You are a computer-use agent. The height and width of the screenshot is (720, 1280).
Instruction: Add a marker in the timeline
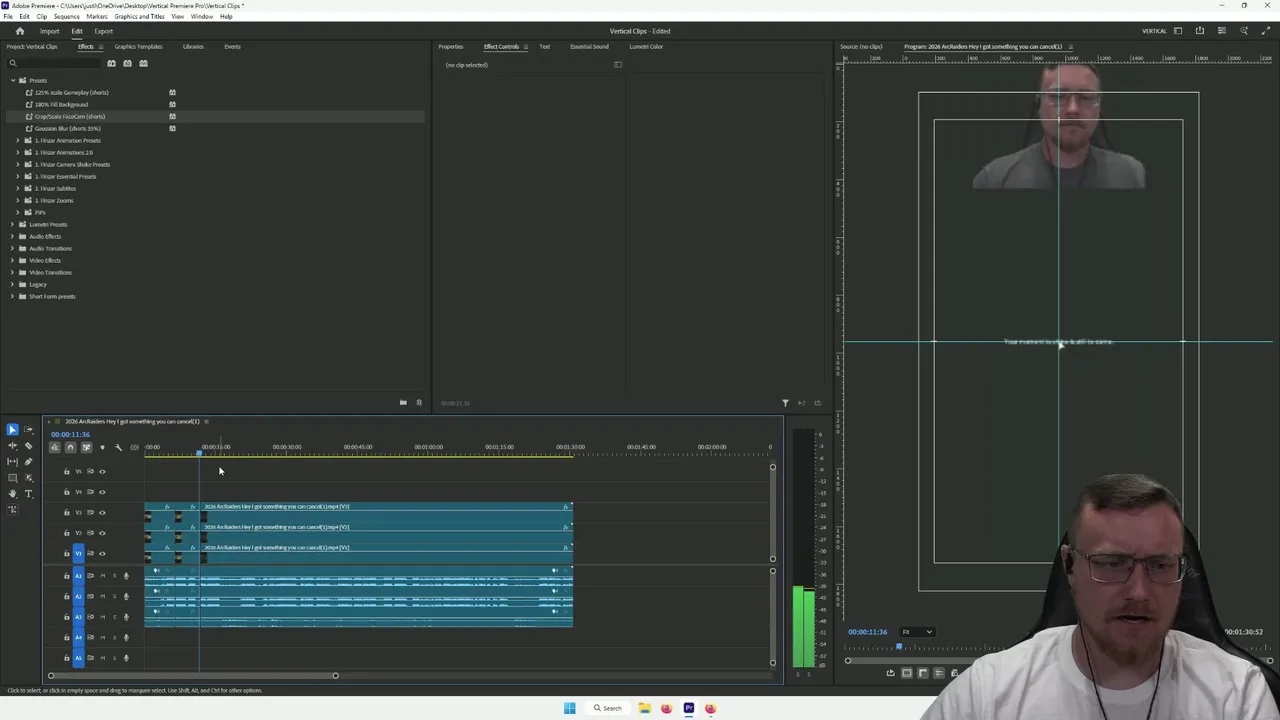click(102, 447)
